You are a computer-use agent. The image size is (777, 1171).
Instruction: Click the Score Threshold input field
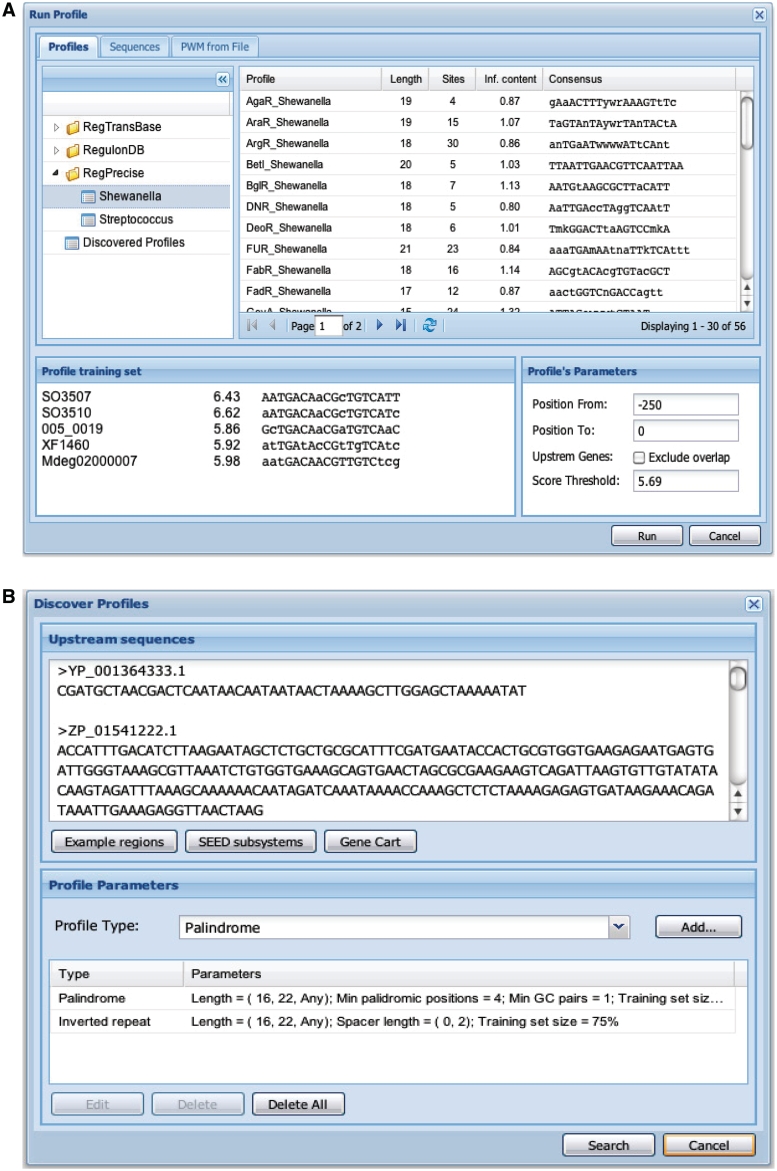[686, 482]
